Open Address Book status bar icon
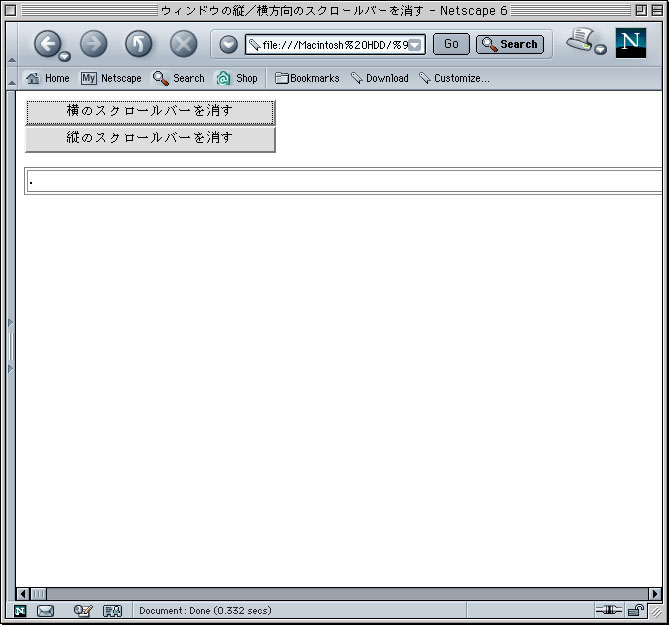 click(x=113, y=611)
